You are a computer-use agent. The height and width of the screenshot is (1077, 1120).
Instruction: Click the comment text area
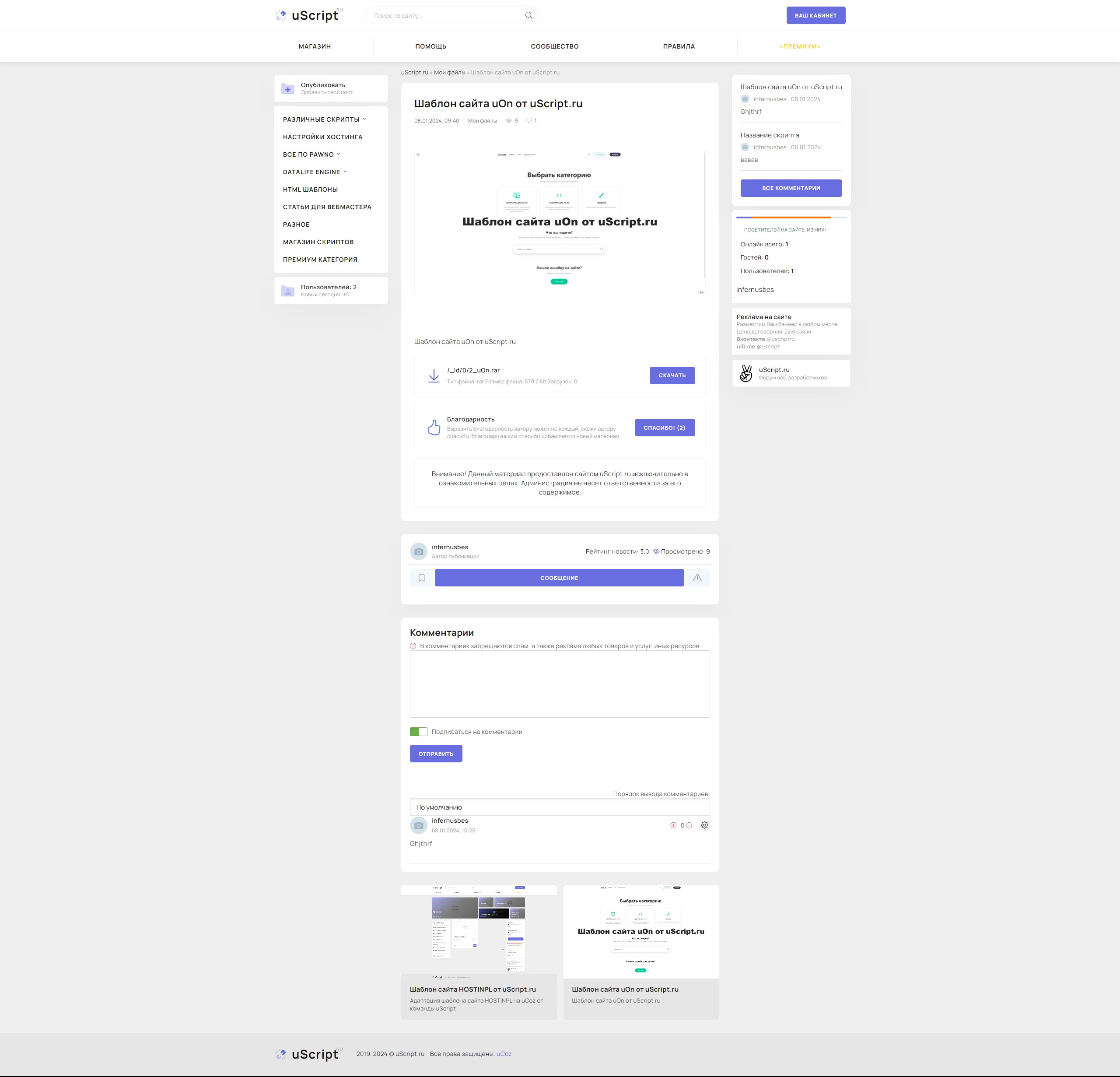pos(560,684)
